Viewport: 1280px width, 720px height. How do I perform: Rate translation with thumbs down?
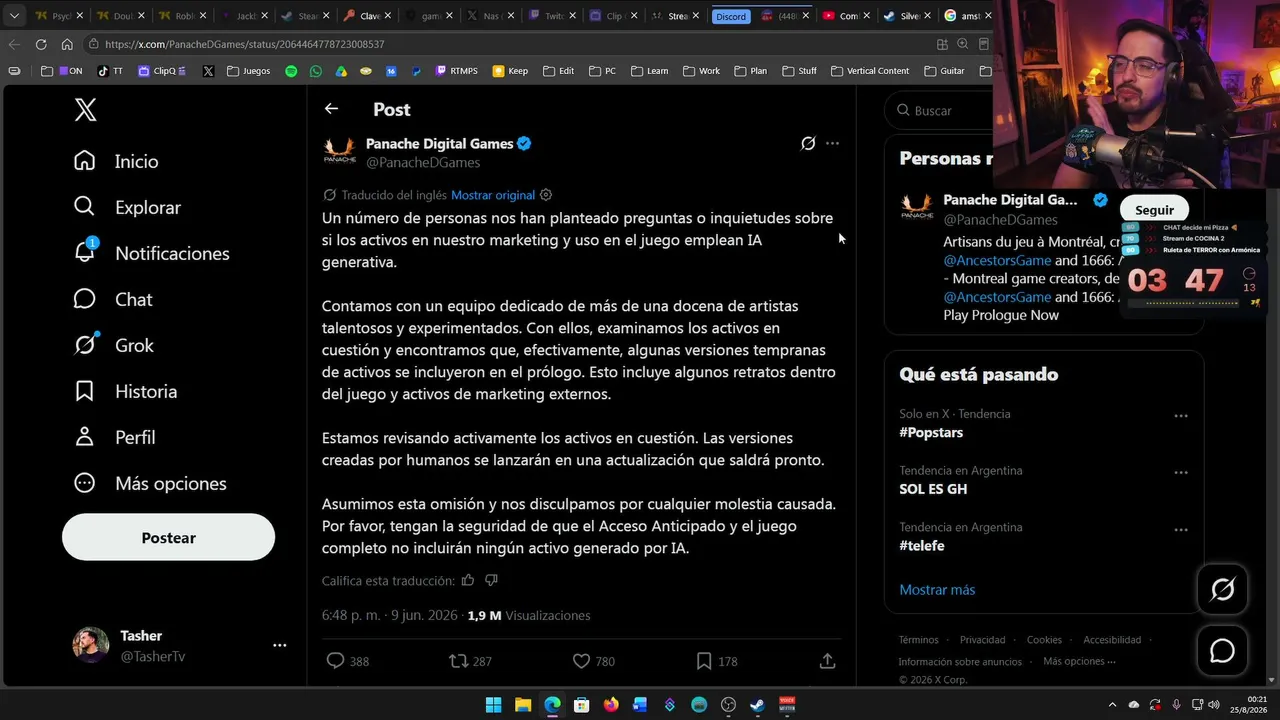pyautogui.click(x=491, y=580)
